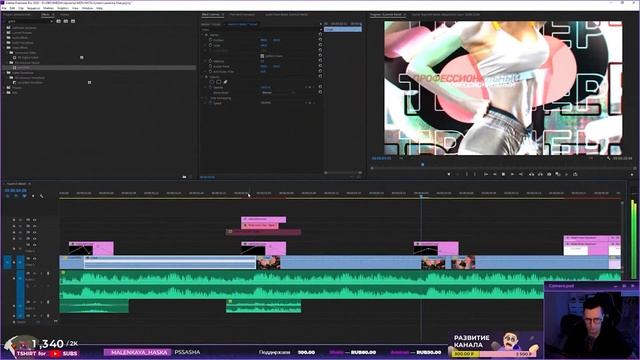Toggle the Accelerated Effects filter icon
640x360 pixels.
coord(58,21)
